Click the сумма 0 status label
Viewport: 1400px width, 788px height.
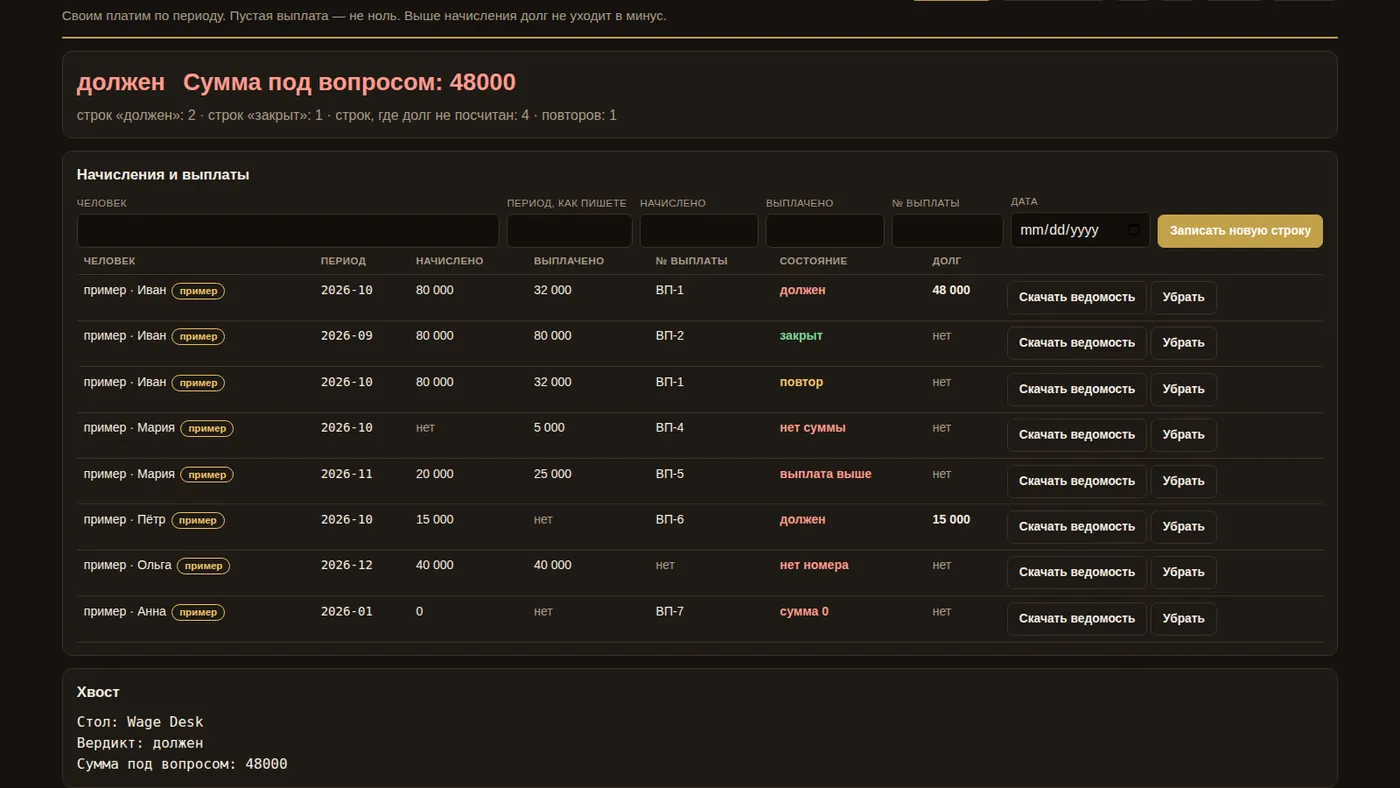804,611
